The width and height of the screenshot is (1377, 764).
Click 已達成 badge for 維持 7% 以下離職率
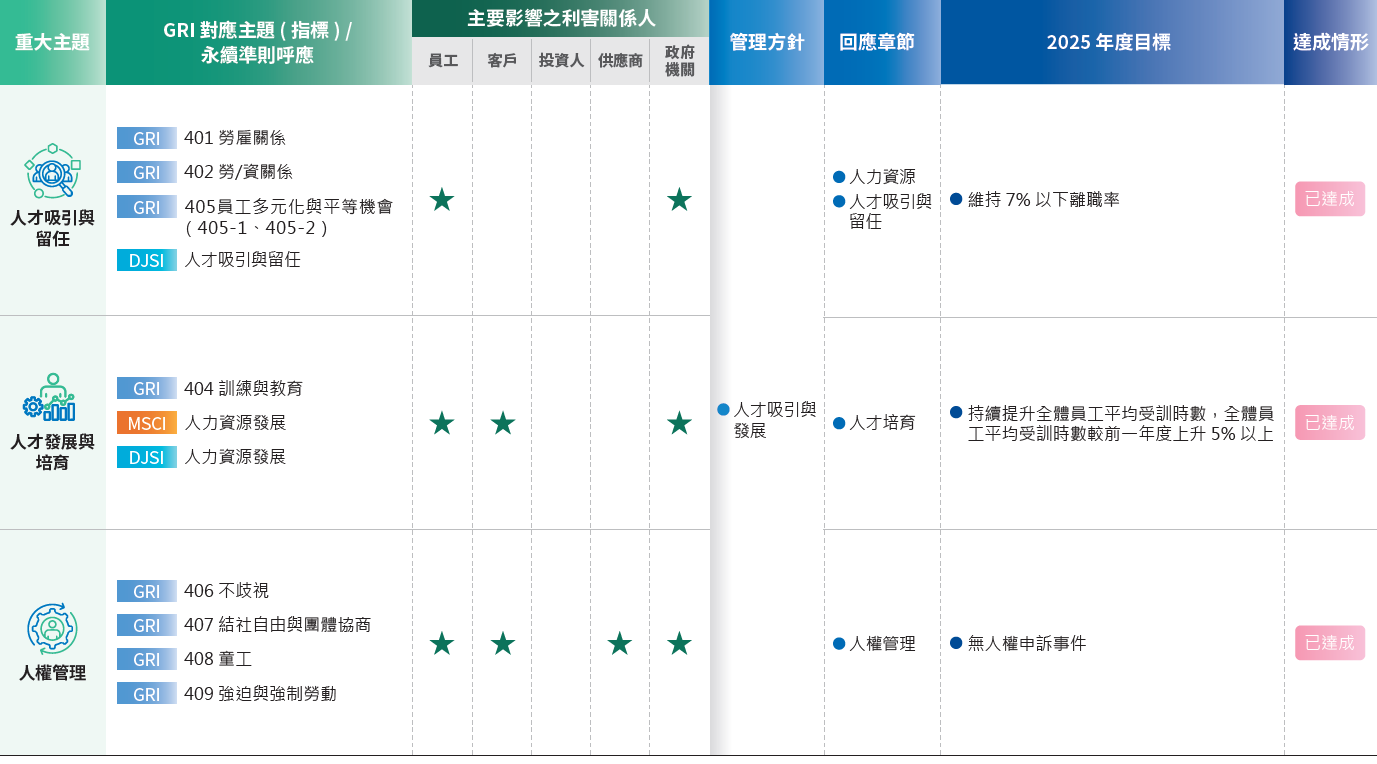coord(1330,199)
